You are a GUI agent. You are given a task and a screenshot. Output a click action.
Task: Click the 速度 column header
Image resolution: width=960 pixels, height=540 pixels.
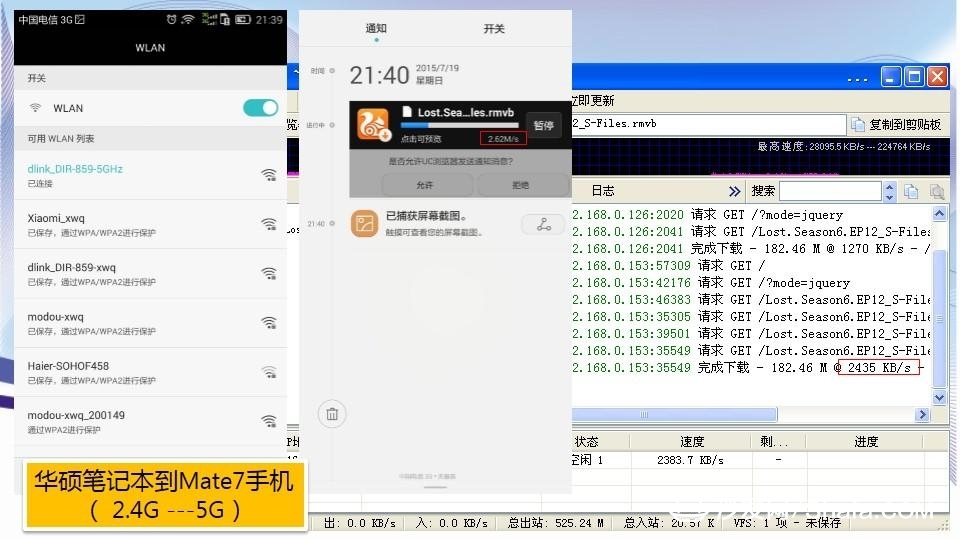click(x=691, y=441)
